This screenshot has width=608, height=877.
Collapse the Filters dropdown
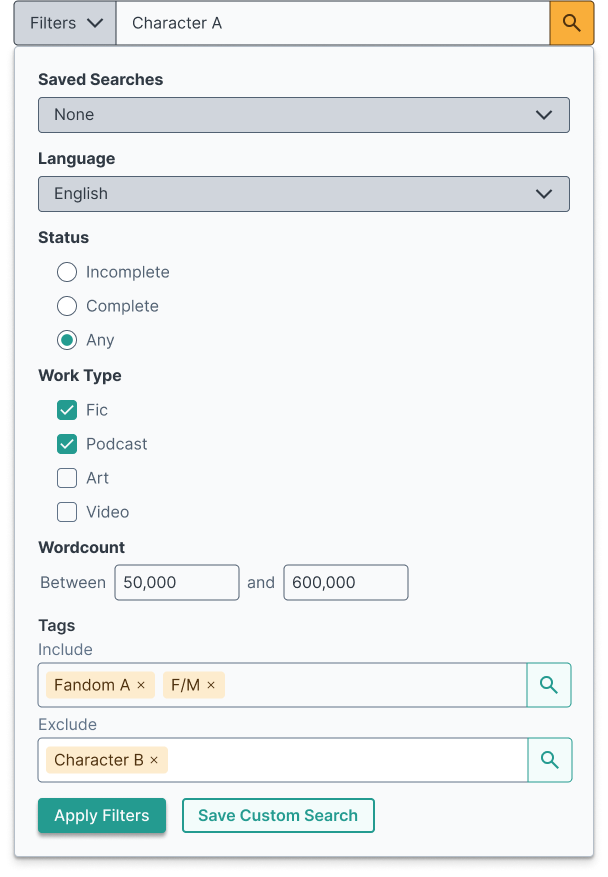pos(65,23)
